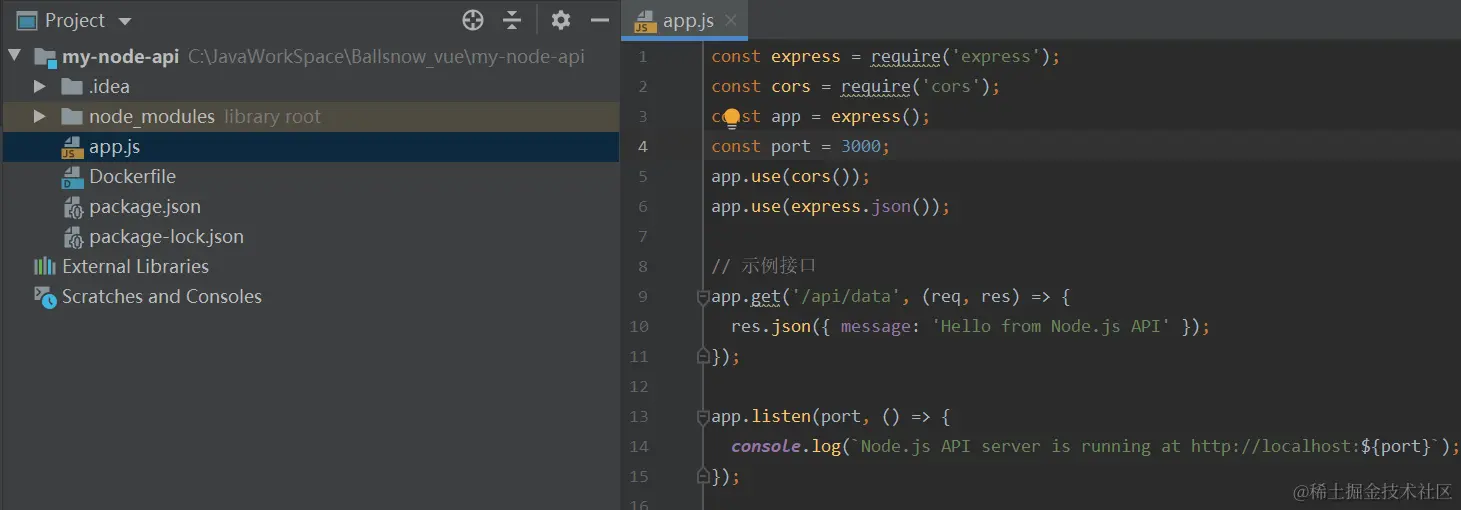Select the node_modules library root
This screenshot has height=510, width=1461.
(x=310, y=116)
